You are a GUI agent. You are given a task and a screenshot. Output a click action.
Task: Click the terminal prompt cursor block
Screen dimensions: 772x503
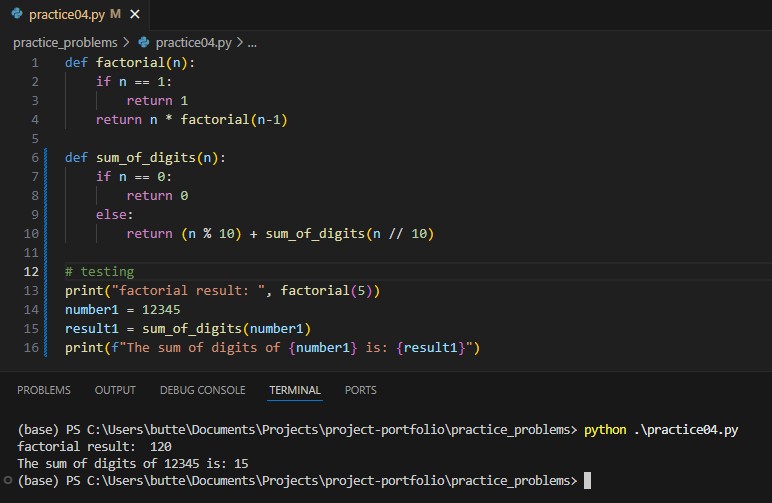pos(587,480)
